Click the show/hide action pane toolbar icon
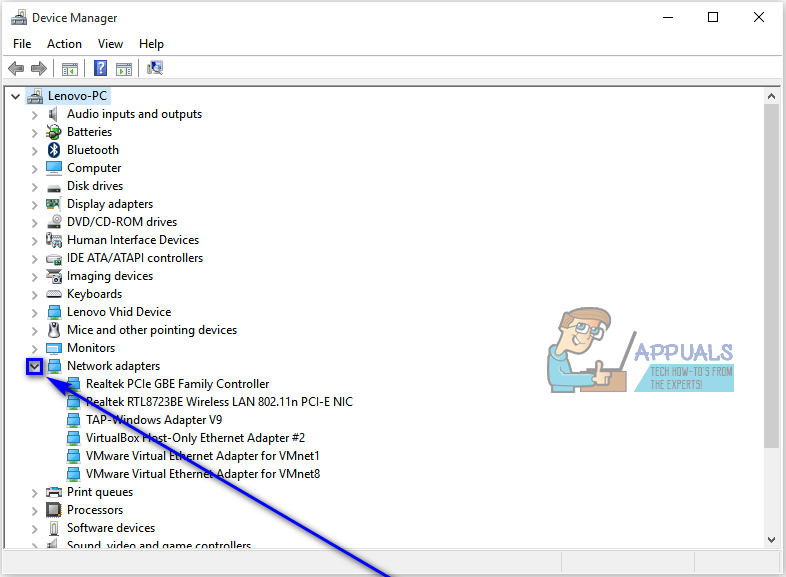 pos(124,69)
